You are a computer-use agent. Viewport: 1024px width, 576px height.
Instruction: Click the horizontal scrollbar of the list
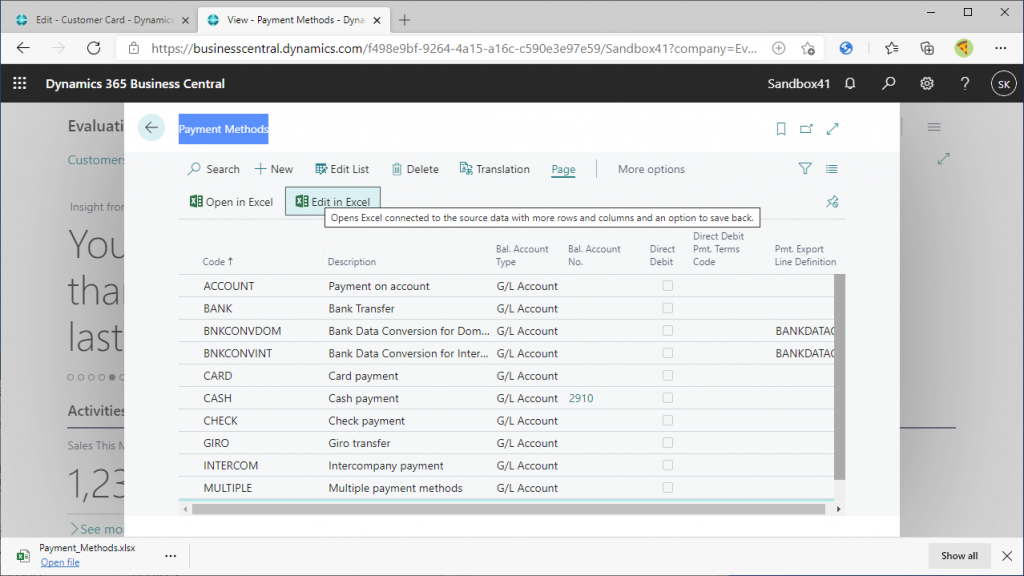(509, 509)
